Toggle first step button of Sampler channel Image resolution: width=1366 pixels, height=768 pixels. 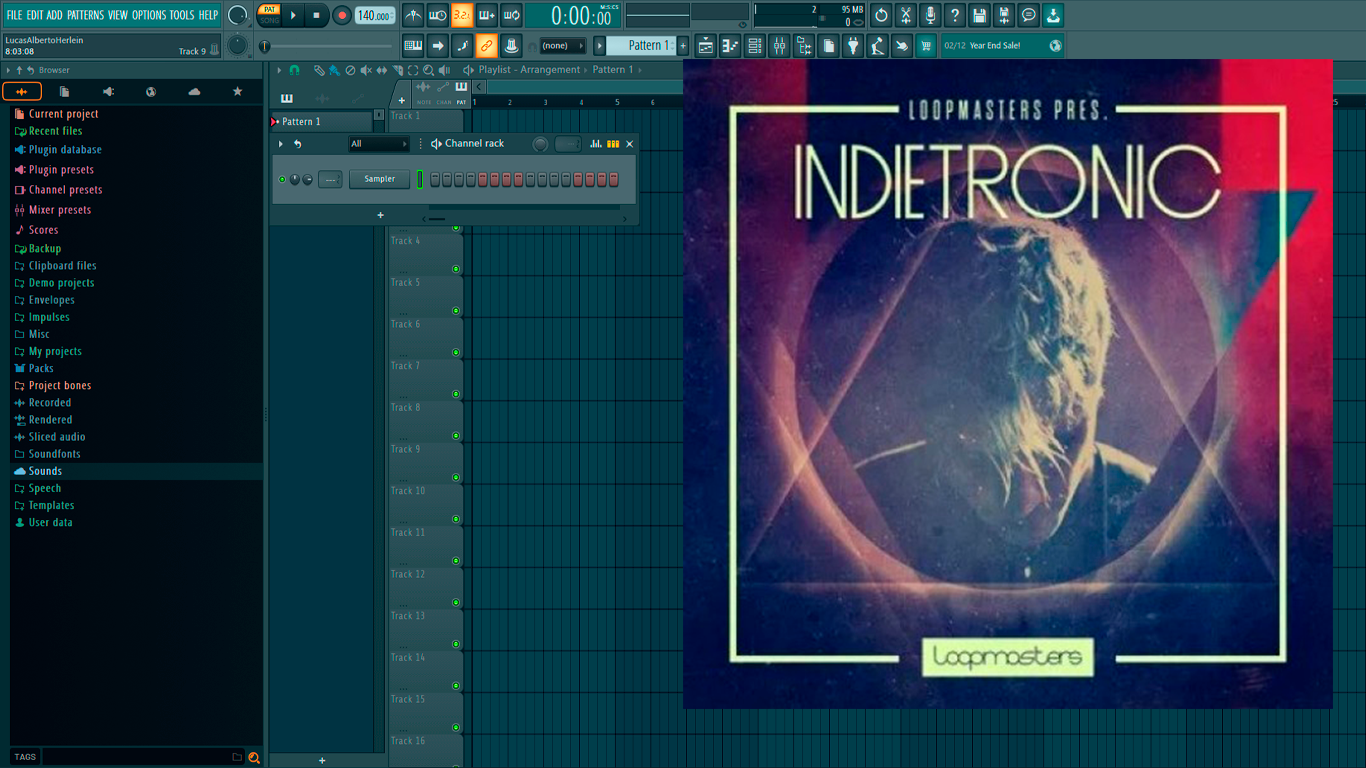coord(436,179)
